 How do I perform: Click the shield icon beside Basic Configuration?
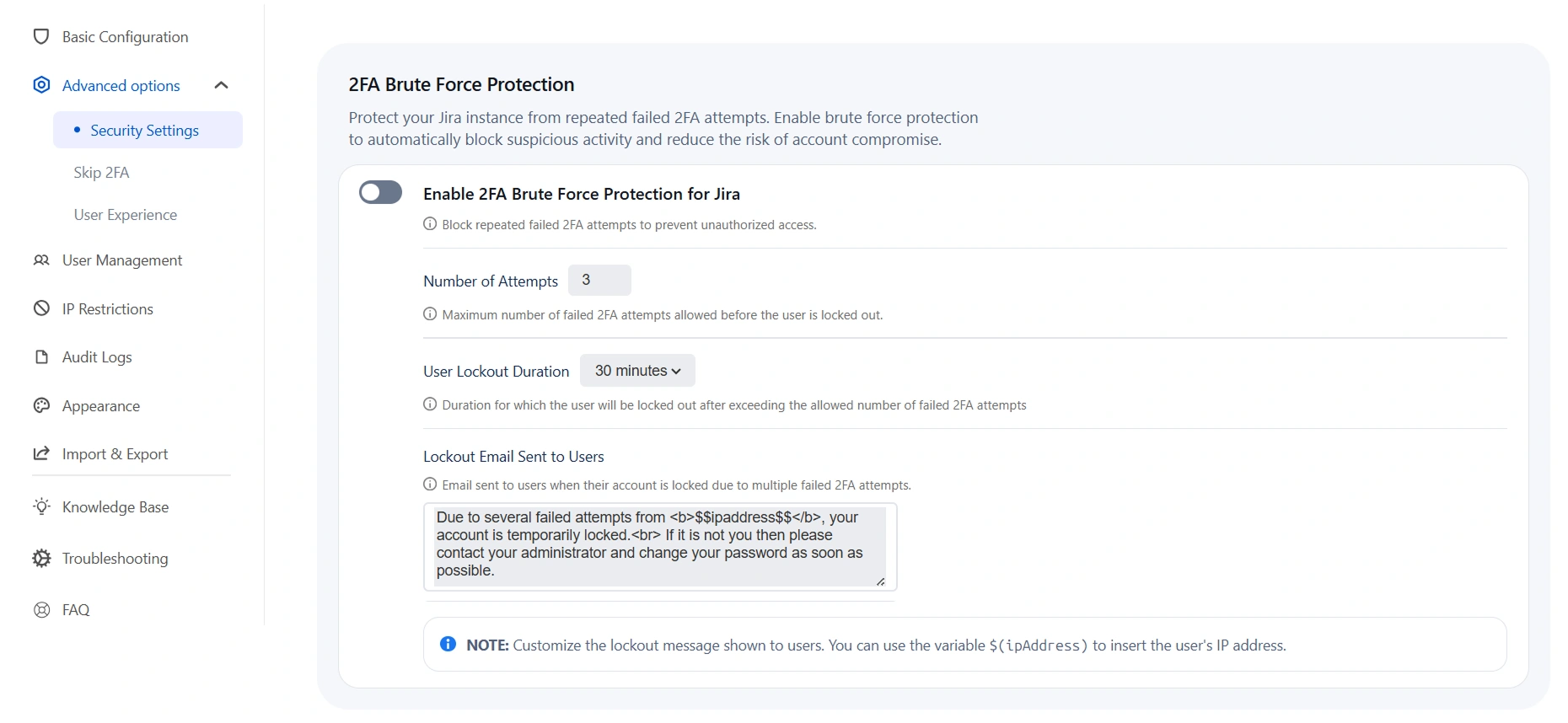[40, 36]
